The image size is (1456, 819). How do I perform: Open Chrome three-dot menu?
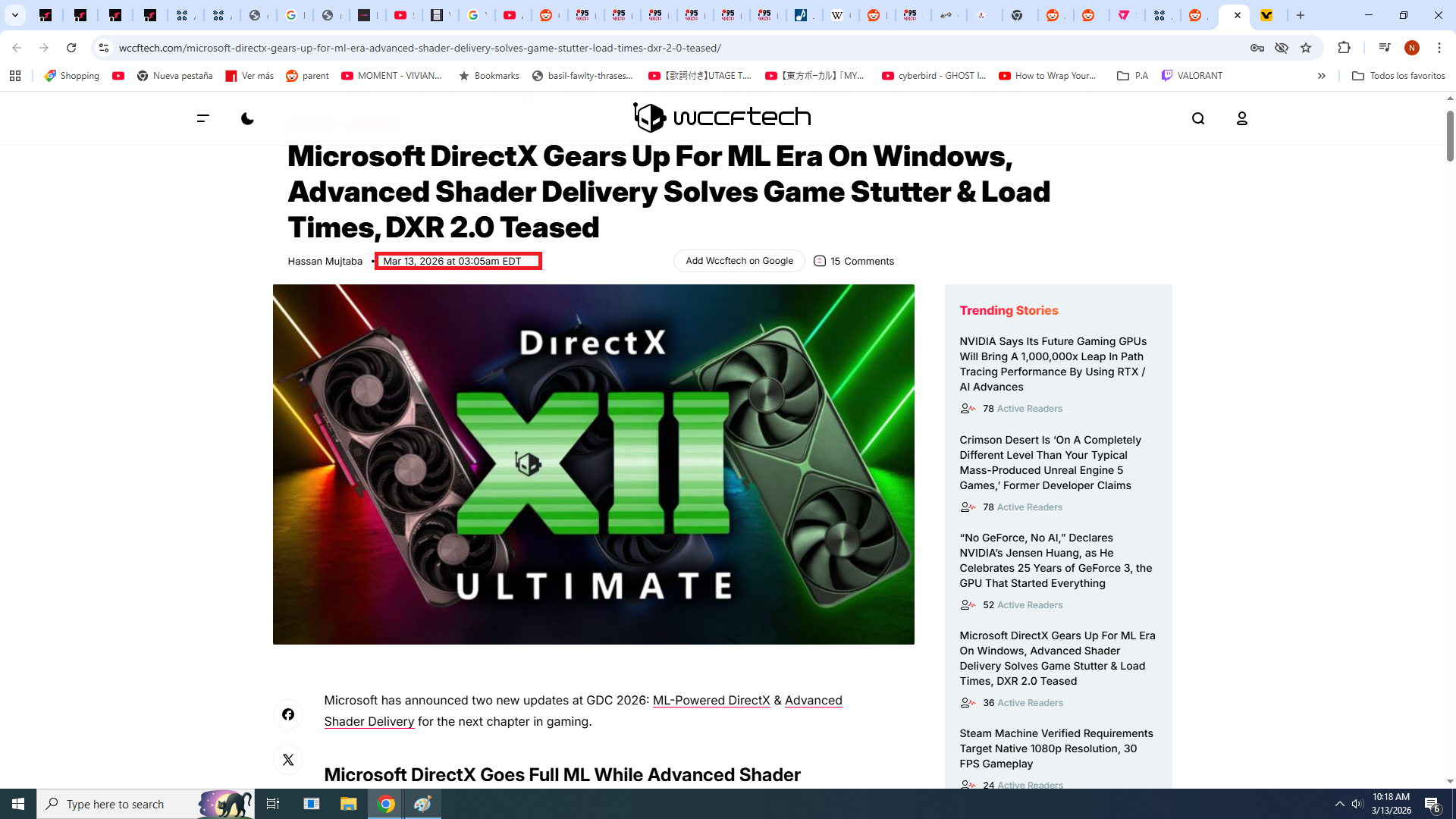(1439, 48)
